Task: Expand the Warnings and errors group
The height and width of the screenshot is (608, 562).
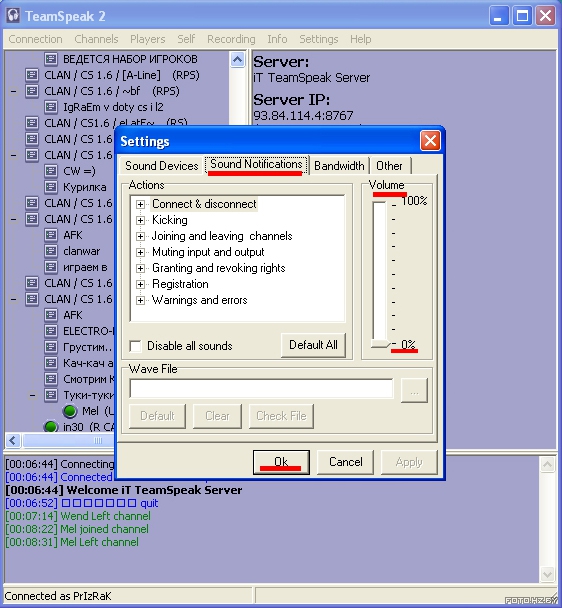Action: pos(140,300)
